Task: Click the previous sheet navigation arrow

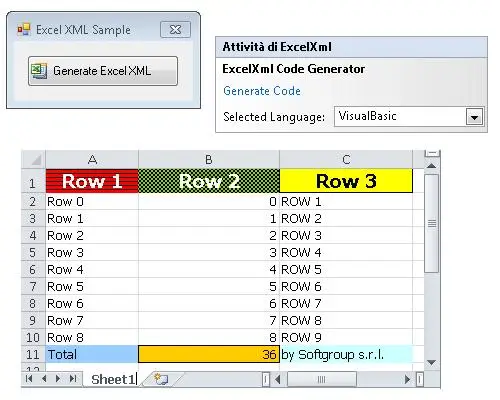Action: pyautogui.click(x=44, y=379)
